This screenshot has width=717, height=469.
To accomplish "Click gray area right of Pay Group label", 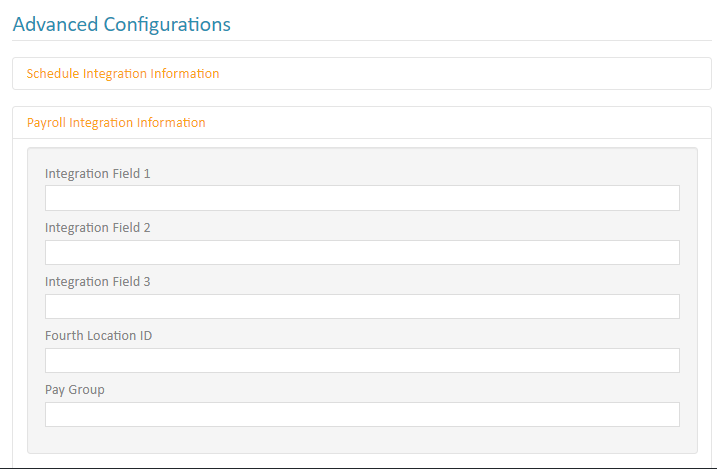I will tap(400, 389).
